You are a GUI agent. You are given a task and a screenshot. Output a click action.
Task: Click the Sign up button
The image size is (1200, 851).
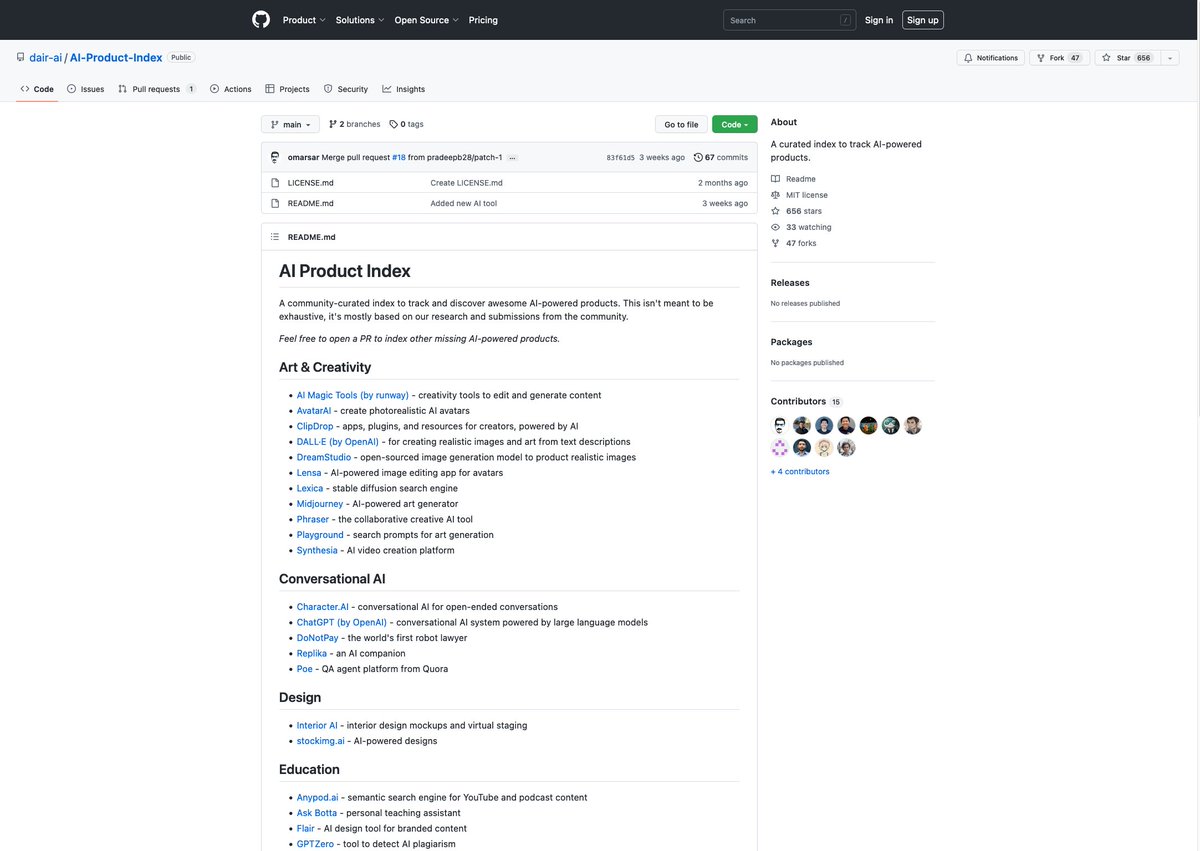point(923,20)
